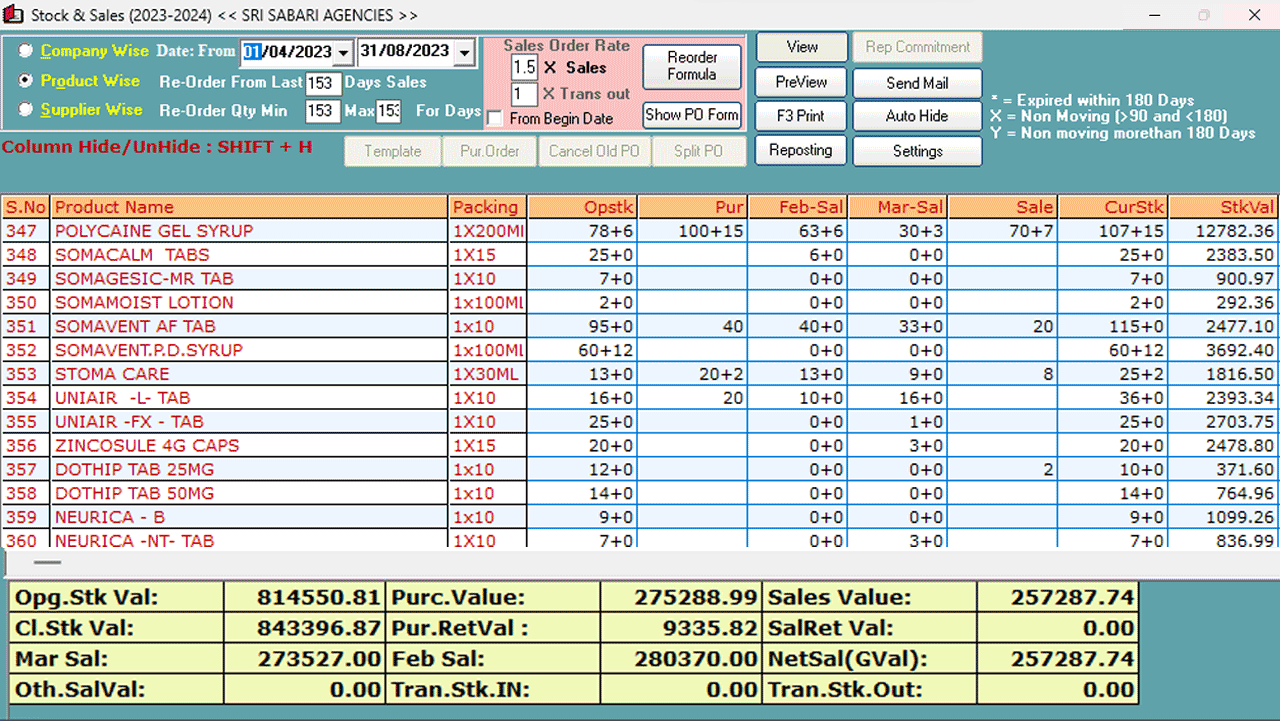Edit the Sales Order Rate multiplier field 1.5

524,67
